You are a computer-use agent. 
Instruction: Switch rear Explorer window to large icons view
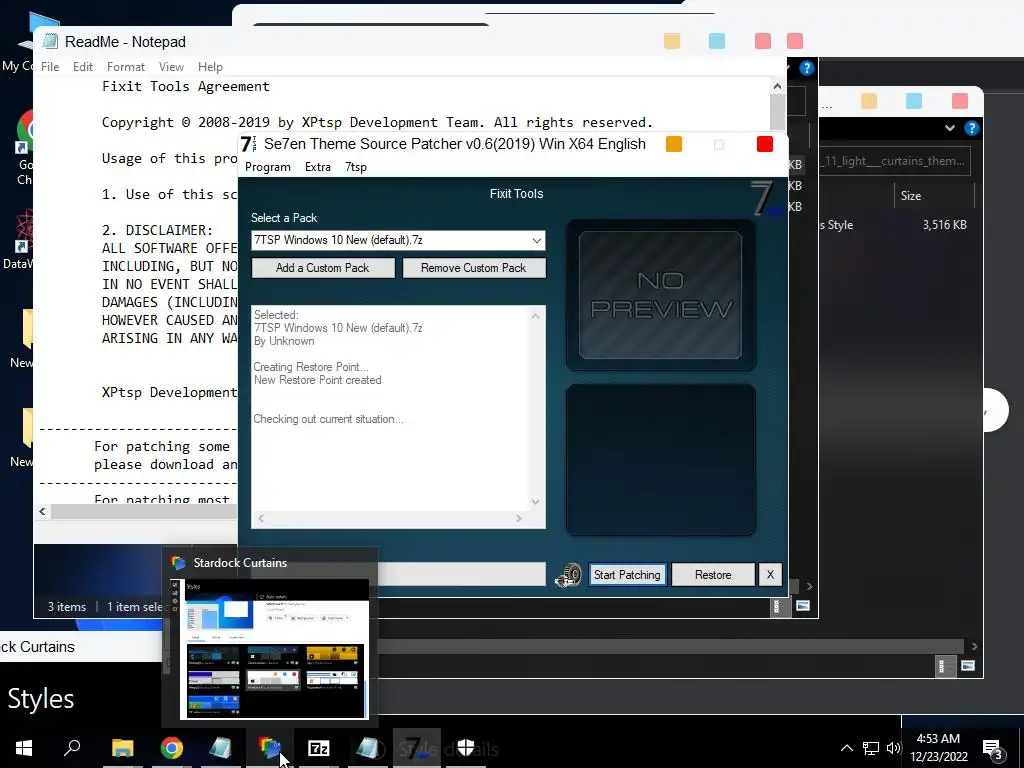pos(968,666)
